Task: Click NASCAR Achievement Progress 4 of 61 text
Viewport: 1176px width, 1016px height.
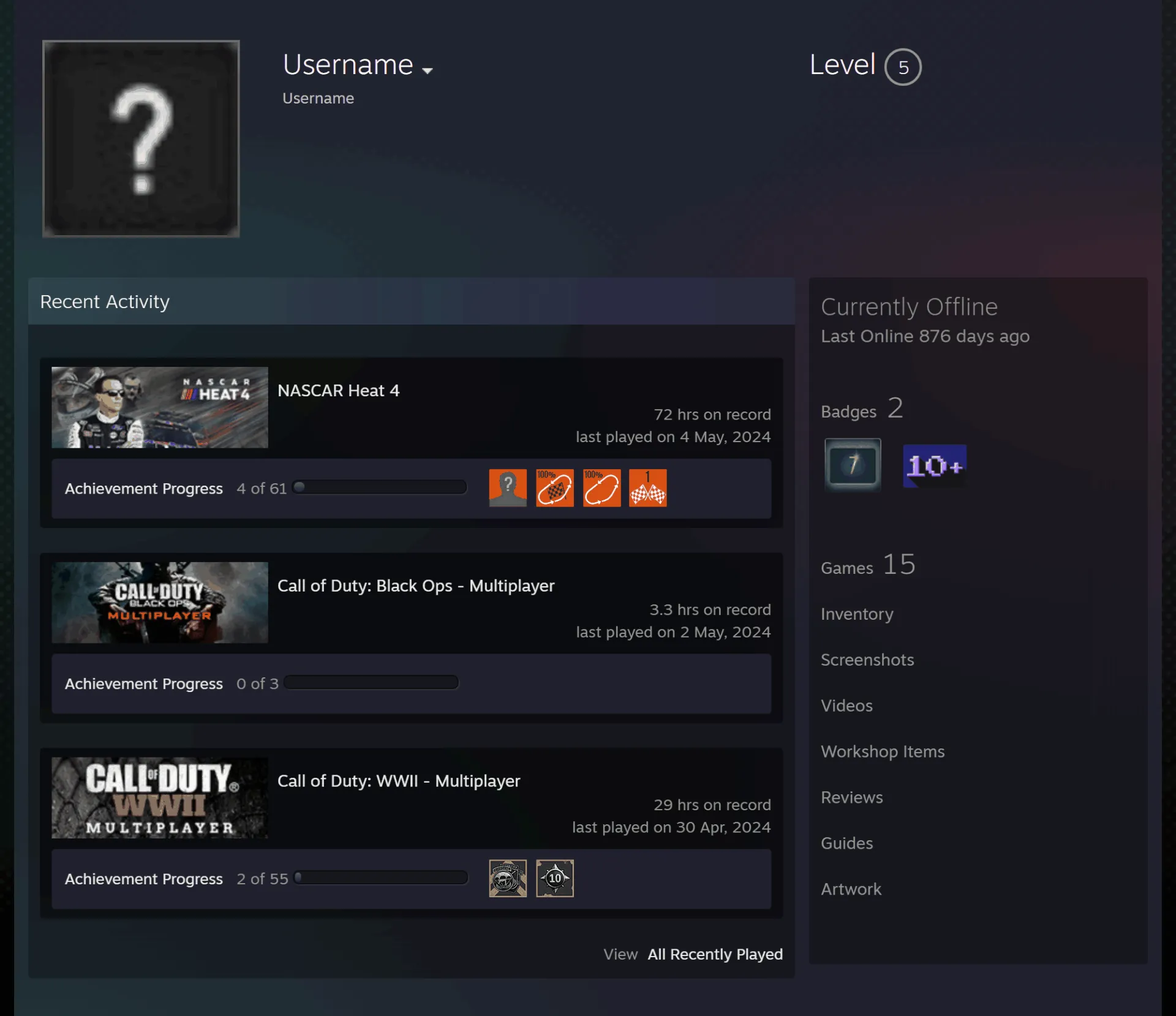Action: 176,489
